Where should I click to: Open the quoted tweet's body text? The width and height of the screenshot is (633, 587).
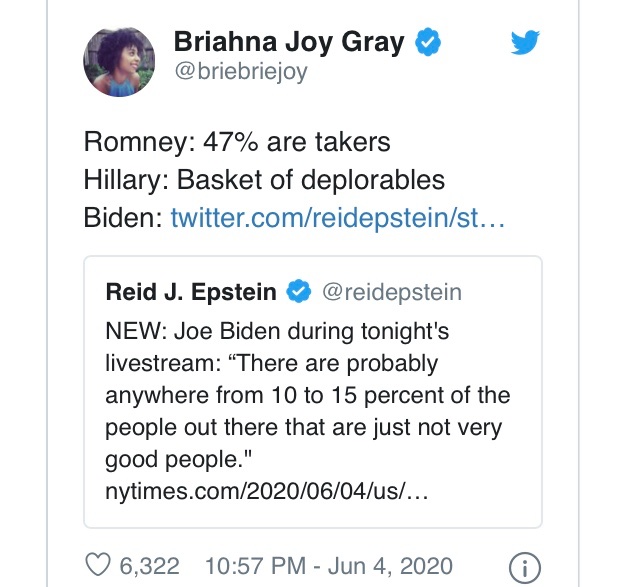(307, 394)
